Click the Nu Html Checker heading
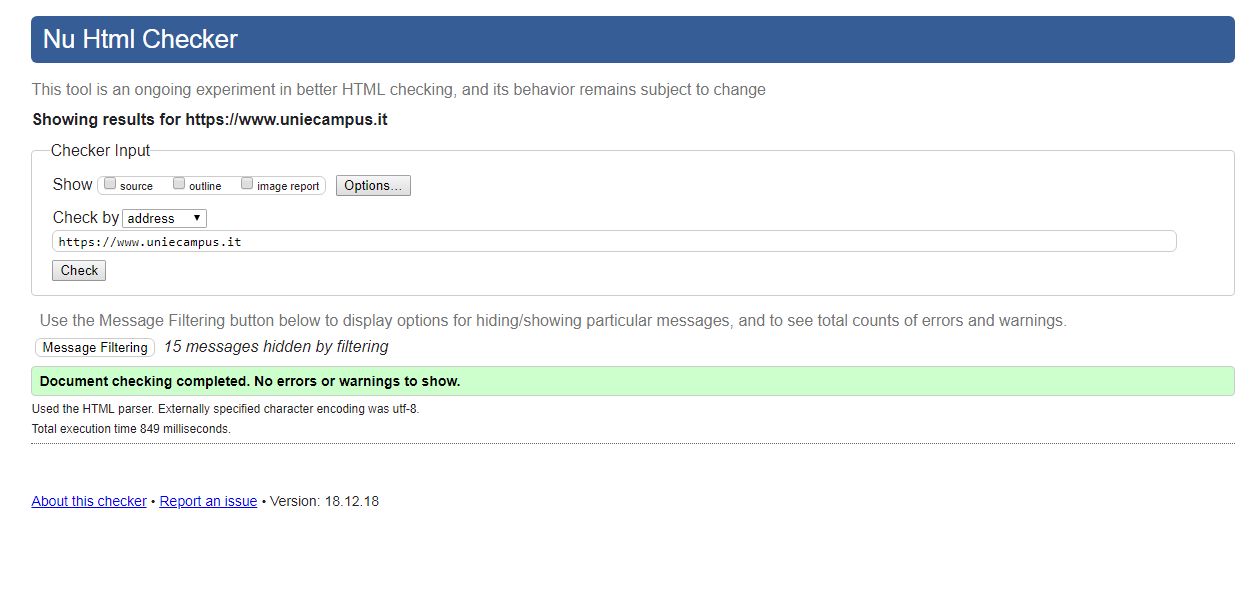The height and width of the screenshot is (614, 1250). 140,39
